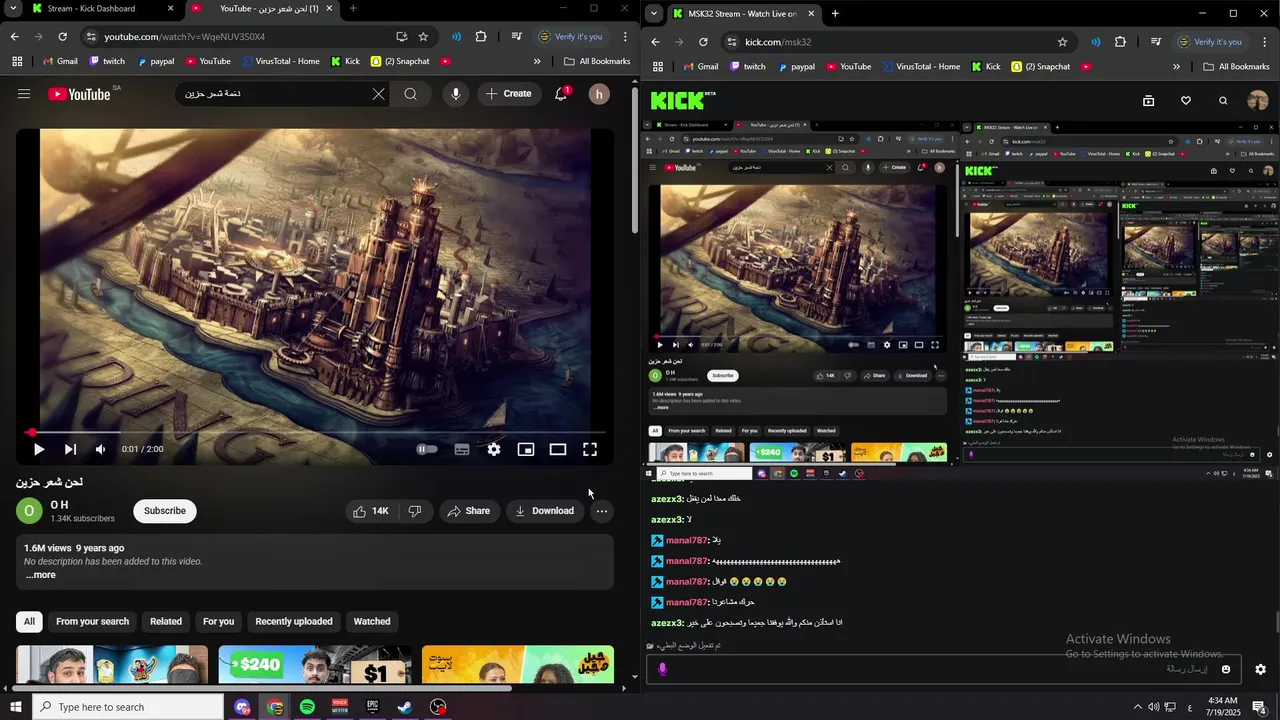The width and height of the screenshot is (1280, 720).
Task: Reload the YouTube browser page
Action: coord(62,37)
